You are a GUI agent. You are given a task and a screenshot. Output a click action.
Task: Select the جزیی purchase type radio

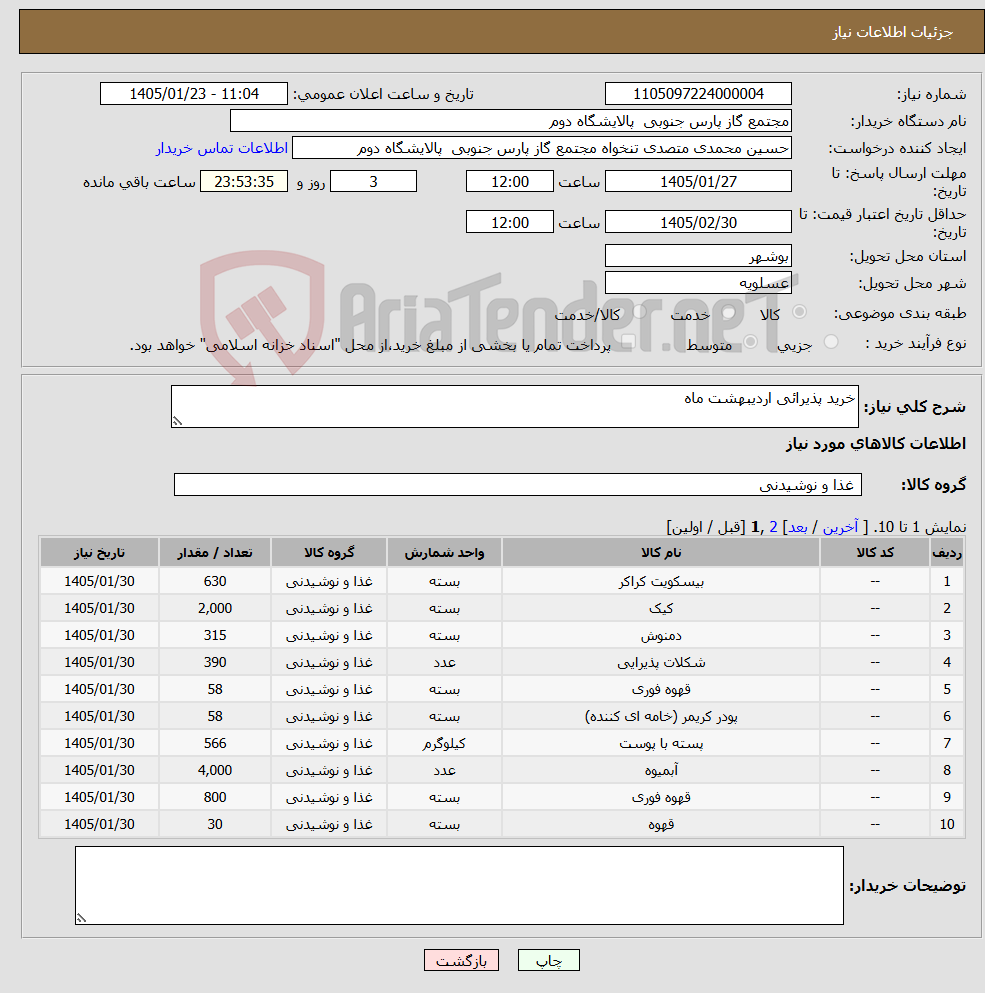coord(831,342)
